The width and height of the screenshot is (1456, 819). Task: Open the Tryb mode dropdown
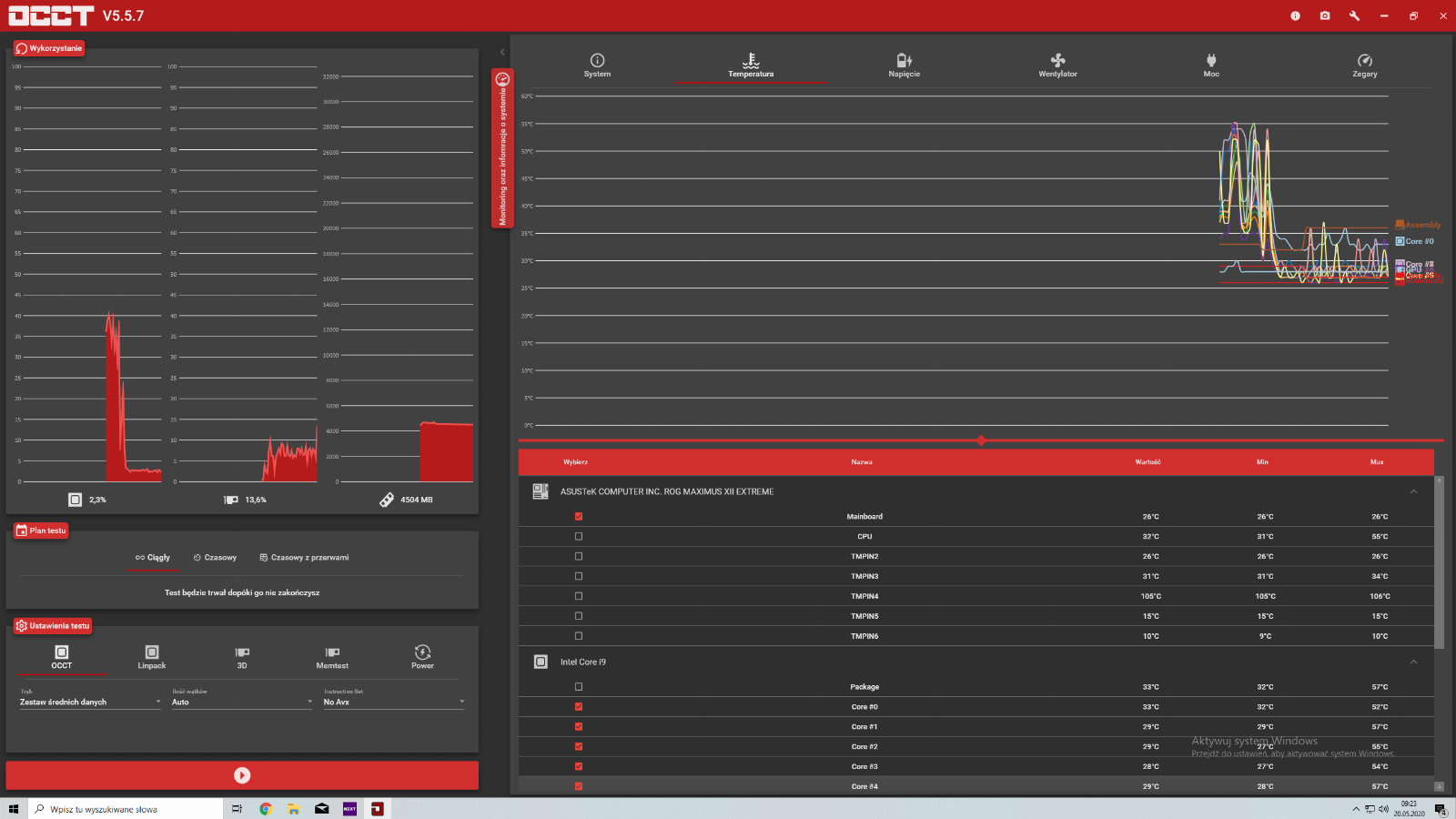pos(90,702)
